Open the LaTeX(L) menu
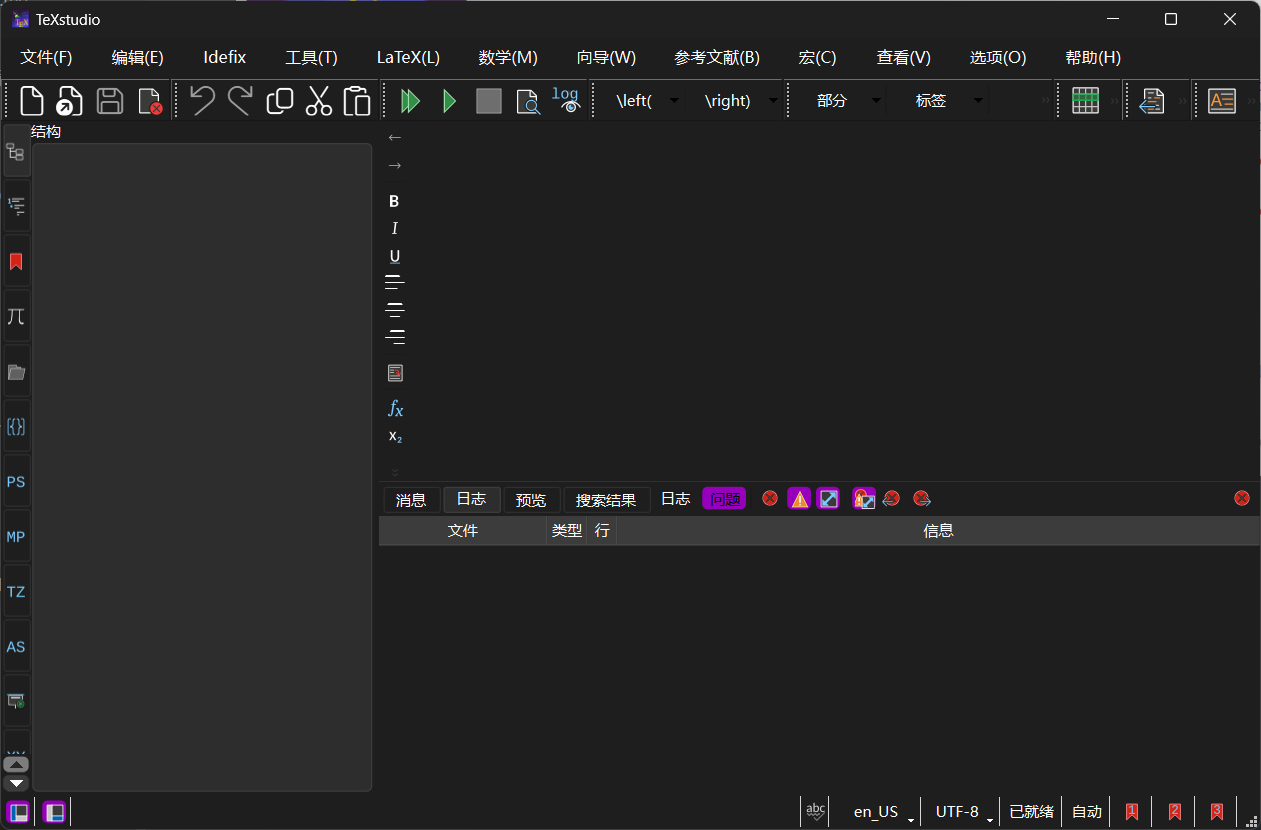 pos(408,58)
